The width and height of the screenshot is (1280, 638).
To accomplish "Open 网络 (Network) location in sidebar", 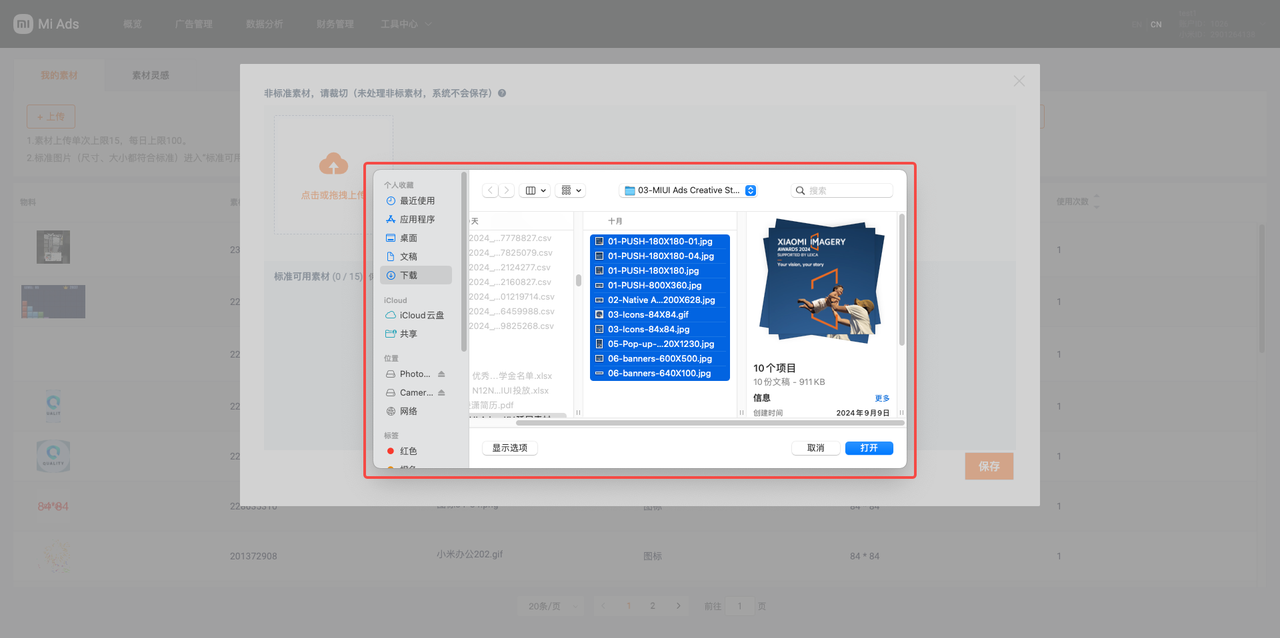I will (x=408, y=411).
